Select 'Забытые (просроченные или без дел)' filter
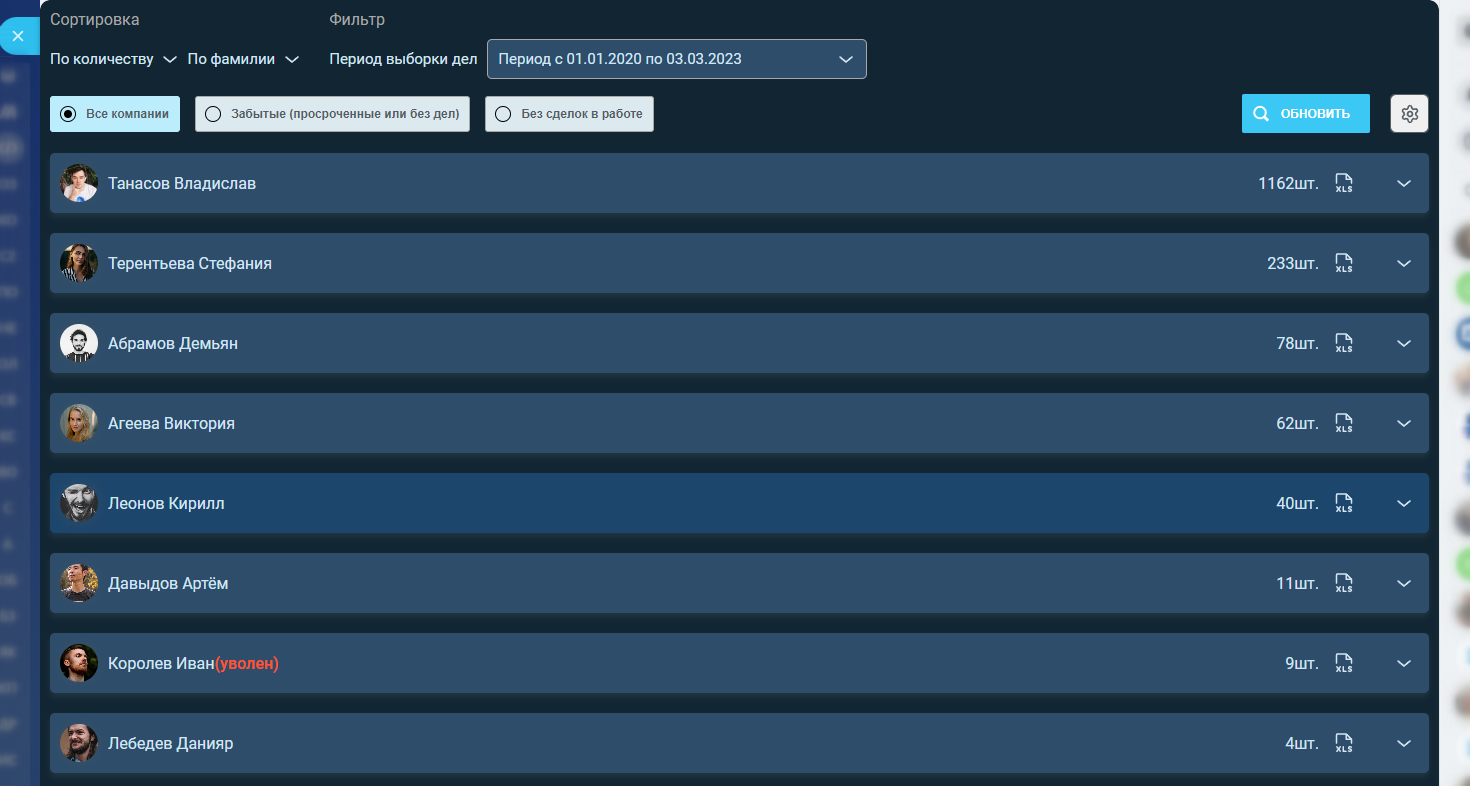 (x=332, y=114)
